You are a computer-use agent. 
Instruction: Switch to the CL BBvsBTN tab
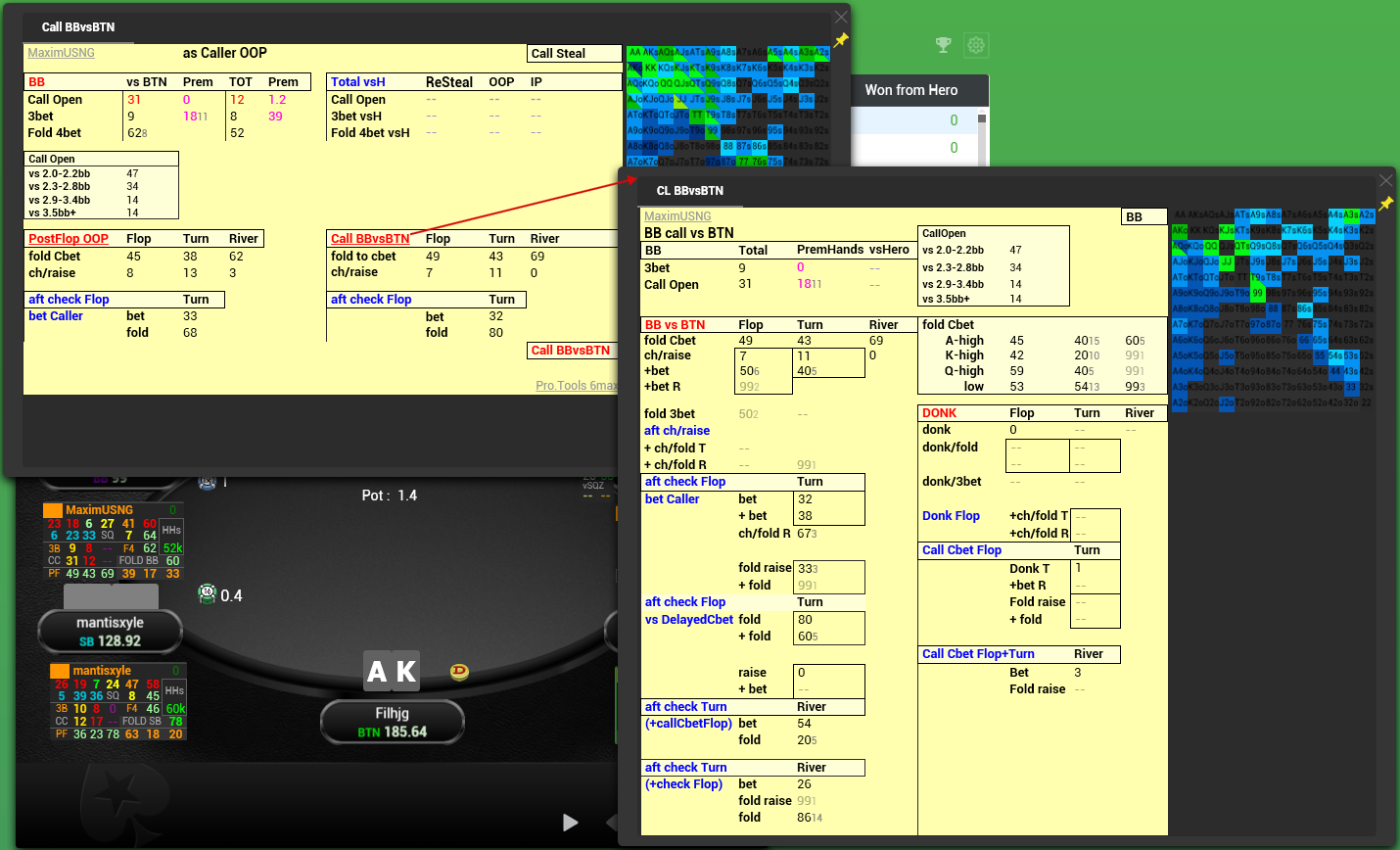click(692, 190)
